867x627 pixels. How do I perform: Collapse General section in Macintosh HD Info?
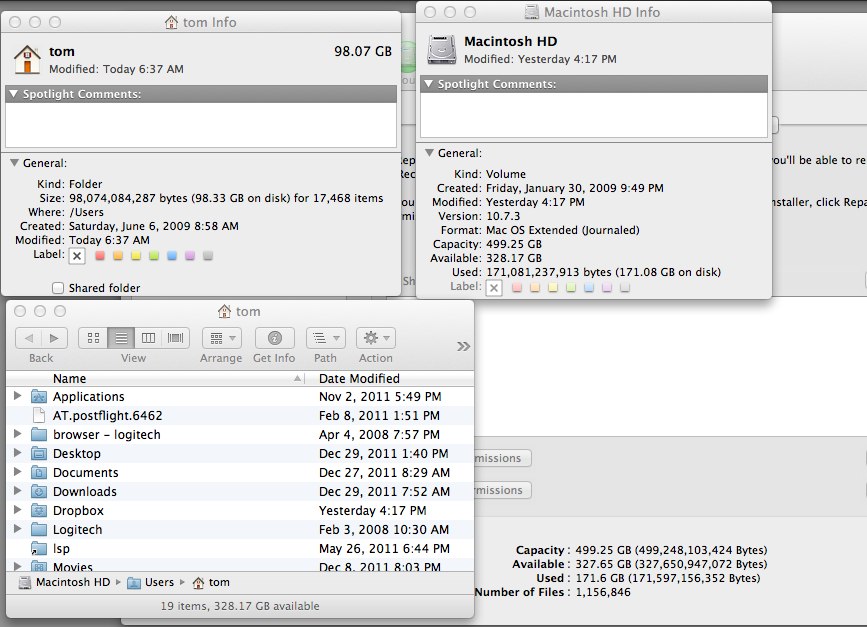click(429, 153)
